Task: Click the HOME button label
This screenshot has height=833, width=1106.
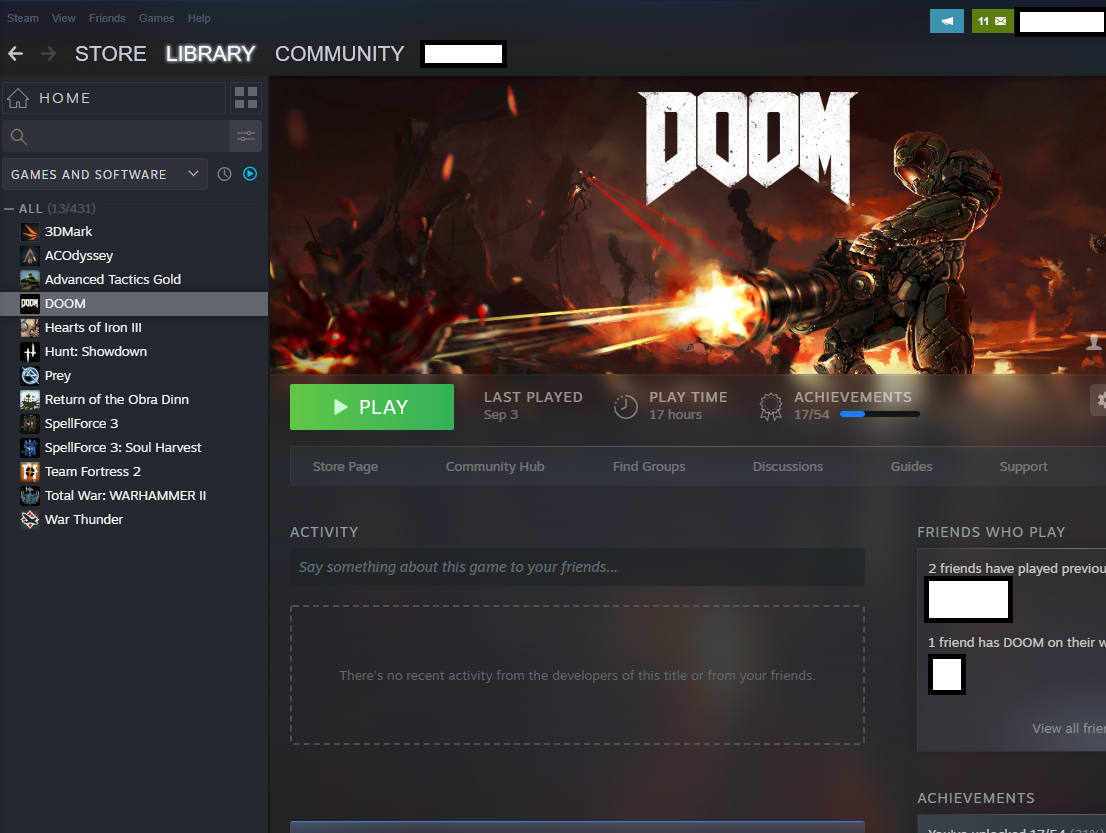Action: [x=65, y=98]
